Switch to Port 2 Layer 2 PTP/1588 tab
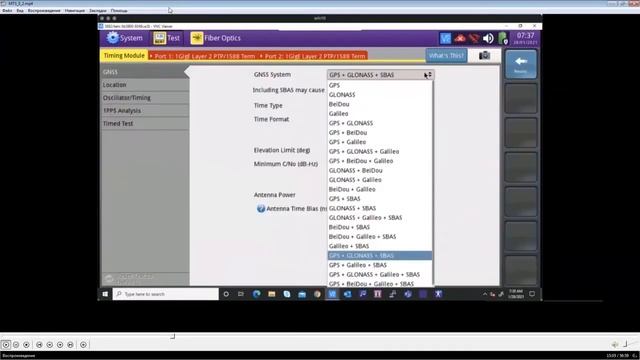 point(312,56)
